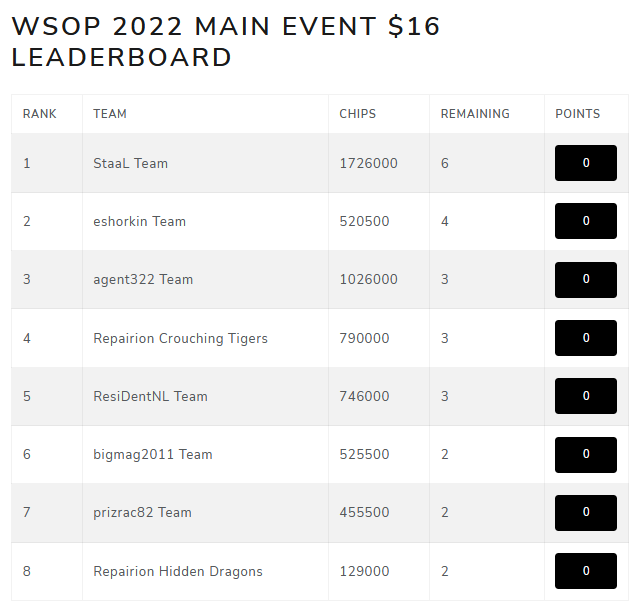Click the POINTS column header
The height and width of the screenshot is (611, 641).
tap(578, 114)
